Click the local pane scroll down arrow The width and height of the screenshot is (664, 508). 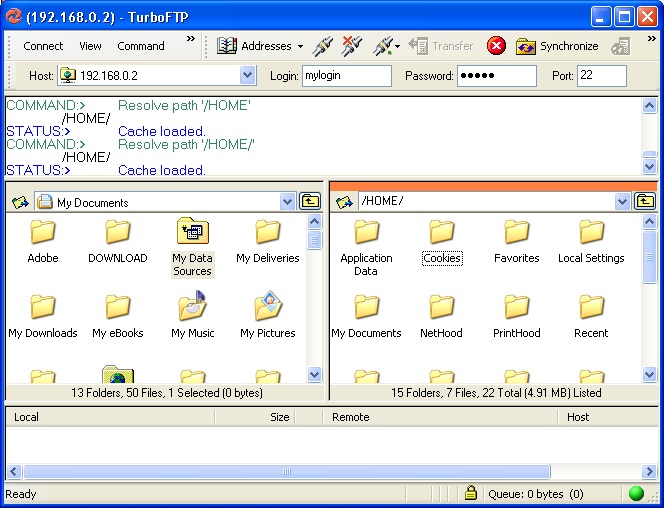pyautogui.click(x=314, y=374)
